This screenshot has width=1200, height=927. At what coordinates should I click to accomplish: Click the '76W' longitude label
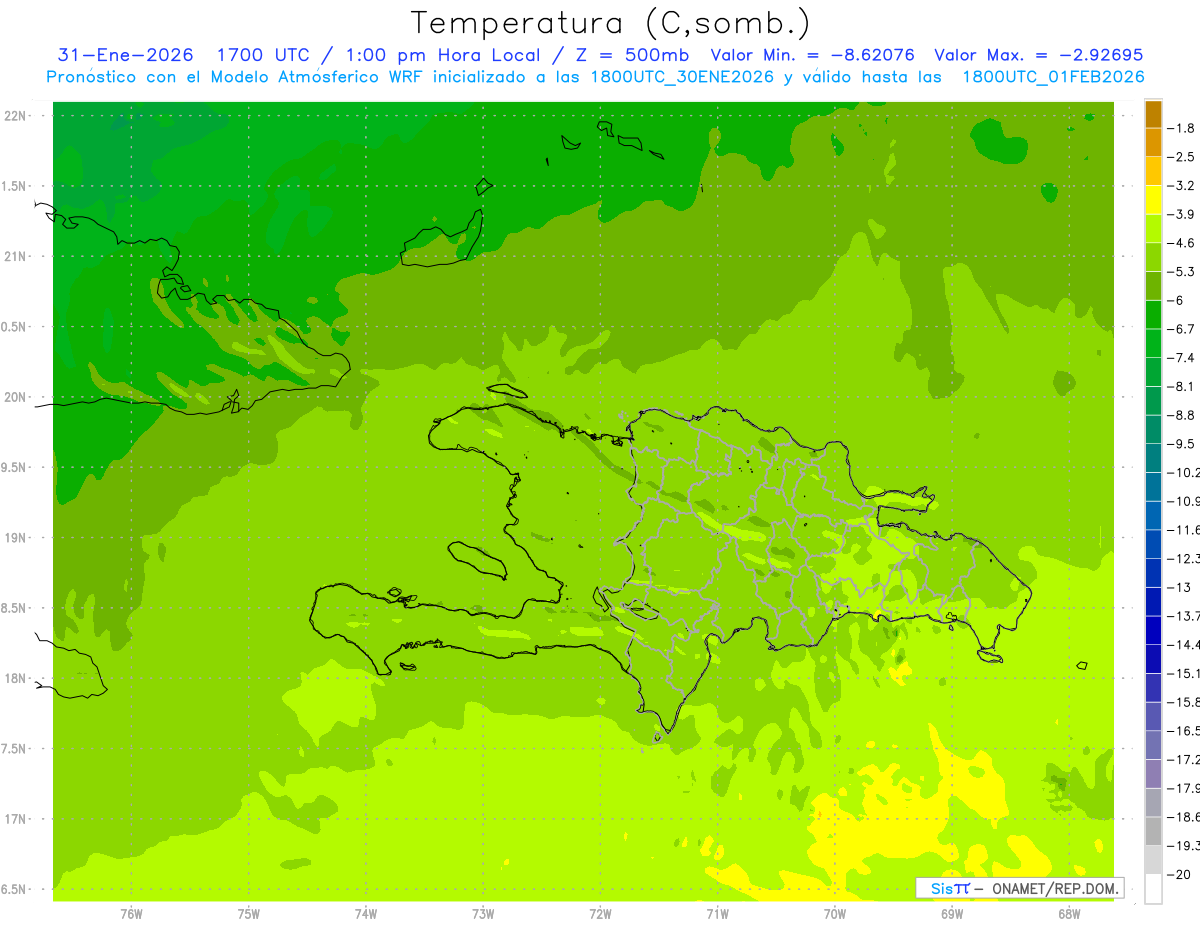click(131, 914)
